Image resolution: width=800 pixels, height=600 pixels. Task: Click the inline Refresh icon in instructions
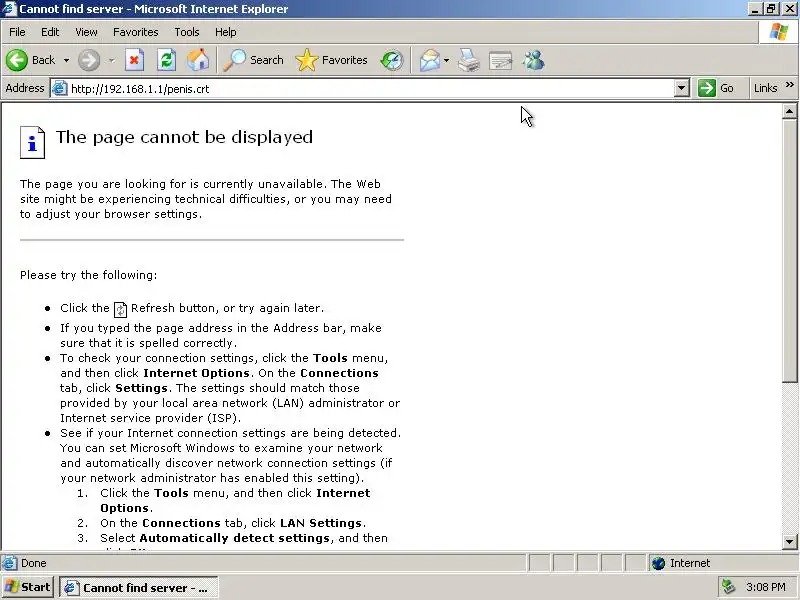pos(120,309)
